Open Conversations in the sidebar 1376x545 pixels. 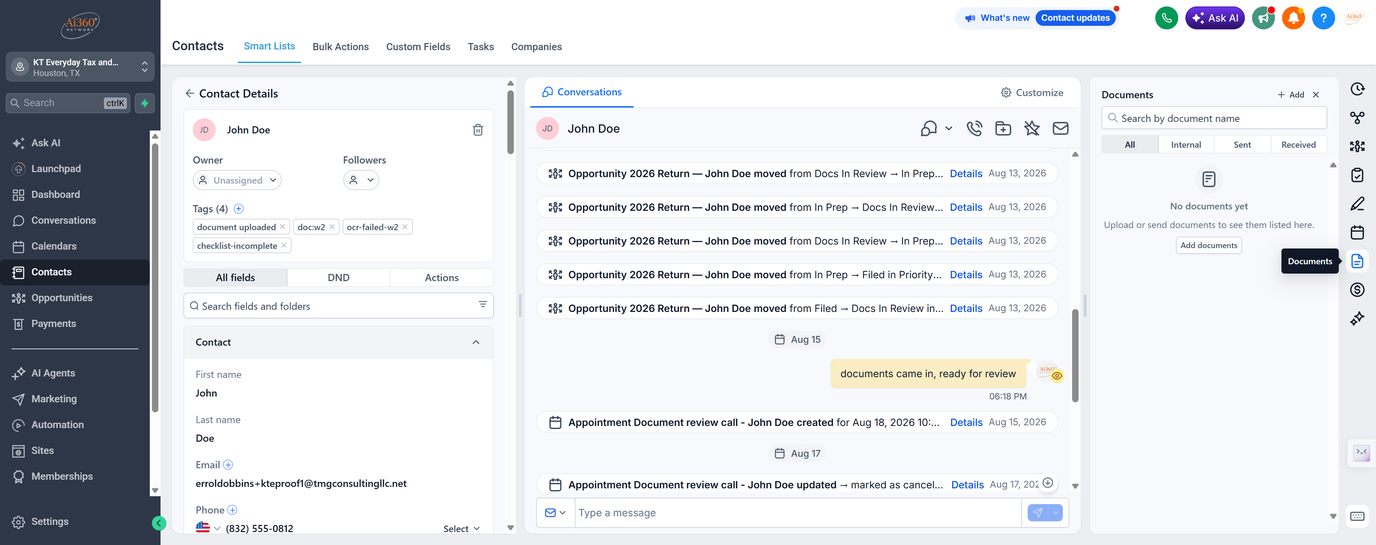(63, 220)
